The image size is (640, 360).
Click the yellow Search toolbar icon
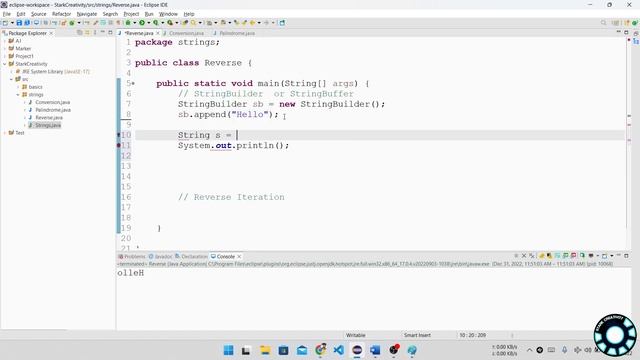pyautogui.click(x=193, y=23)
